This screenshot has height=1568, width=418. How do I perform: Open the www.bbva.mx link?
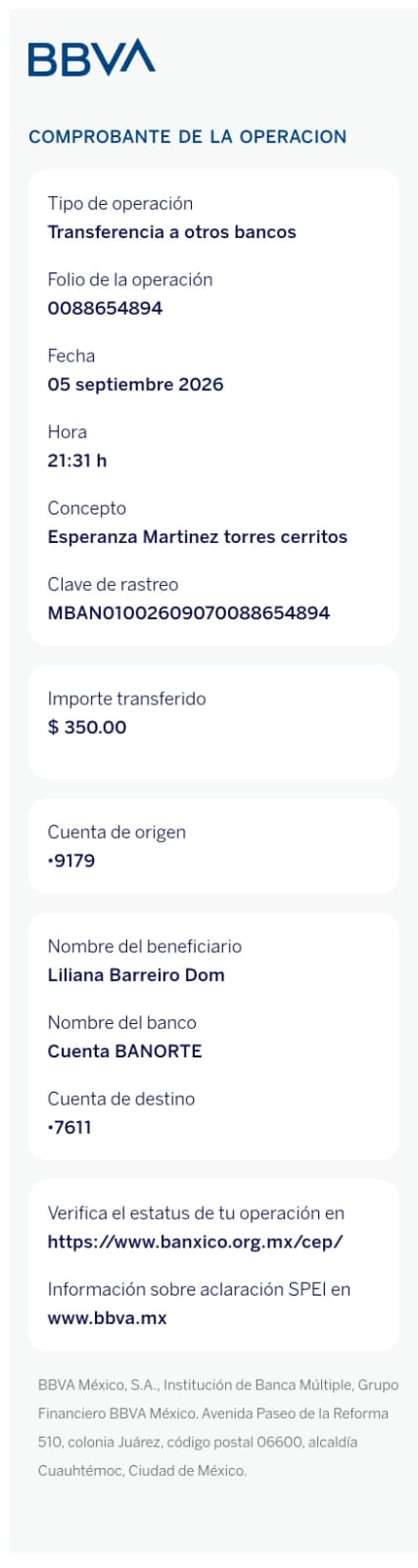click(x=107, y=1318)
